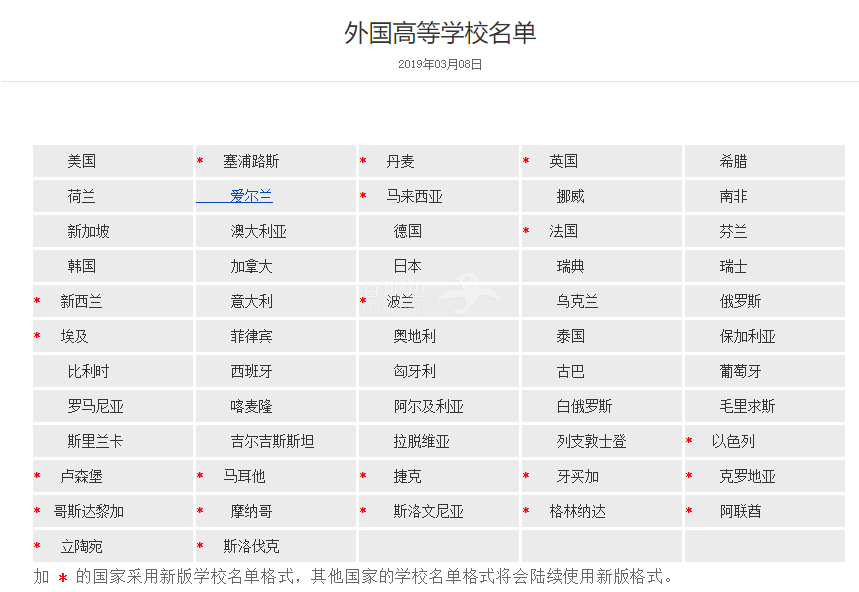Click 瑞士 in the right column
The image size is (859, 592).
click(x=733, y=266)
